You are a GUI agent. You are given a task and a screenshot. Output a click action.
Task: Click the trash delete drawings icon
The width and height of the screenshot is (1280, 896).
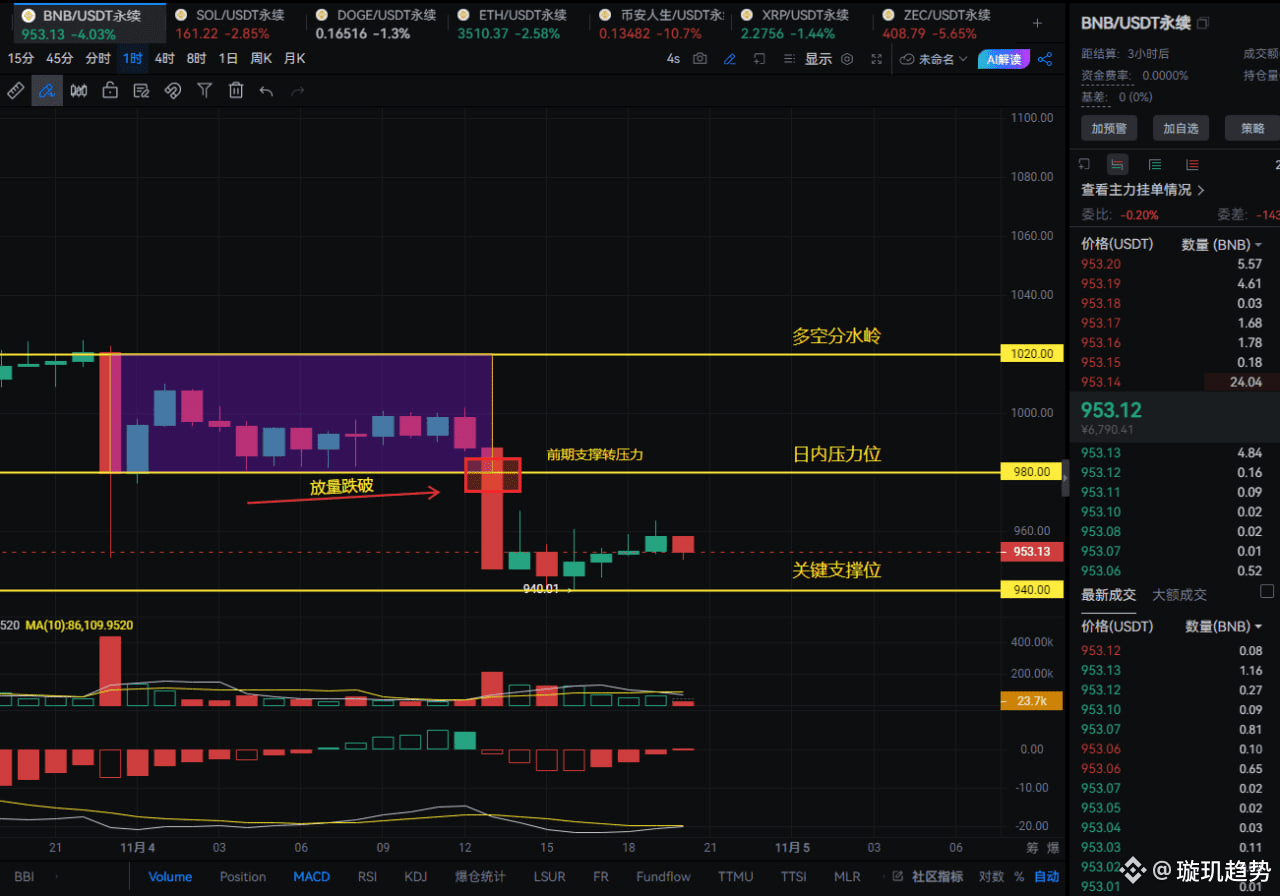236,91
